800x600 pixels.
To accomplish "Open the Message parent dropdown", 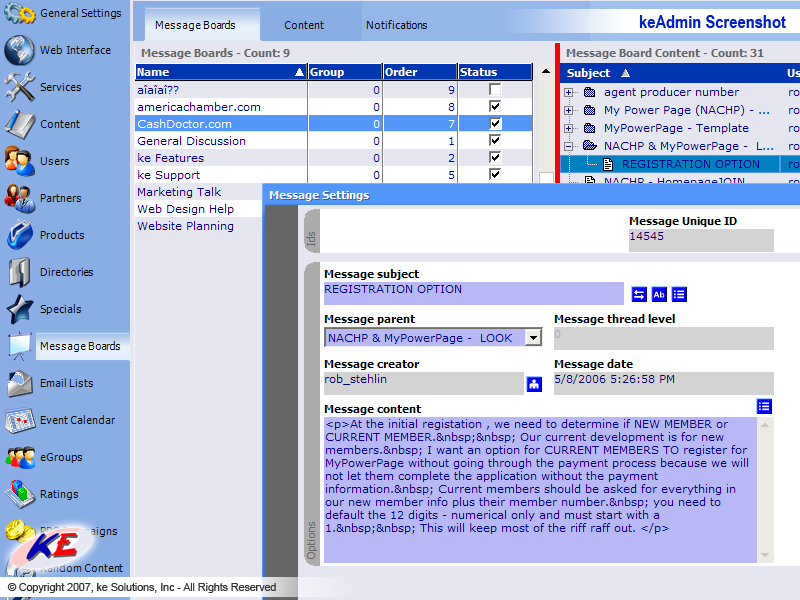I will [x=533, y=337].
